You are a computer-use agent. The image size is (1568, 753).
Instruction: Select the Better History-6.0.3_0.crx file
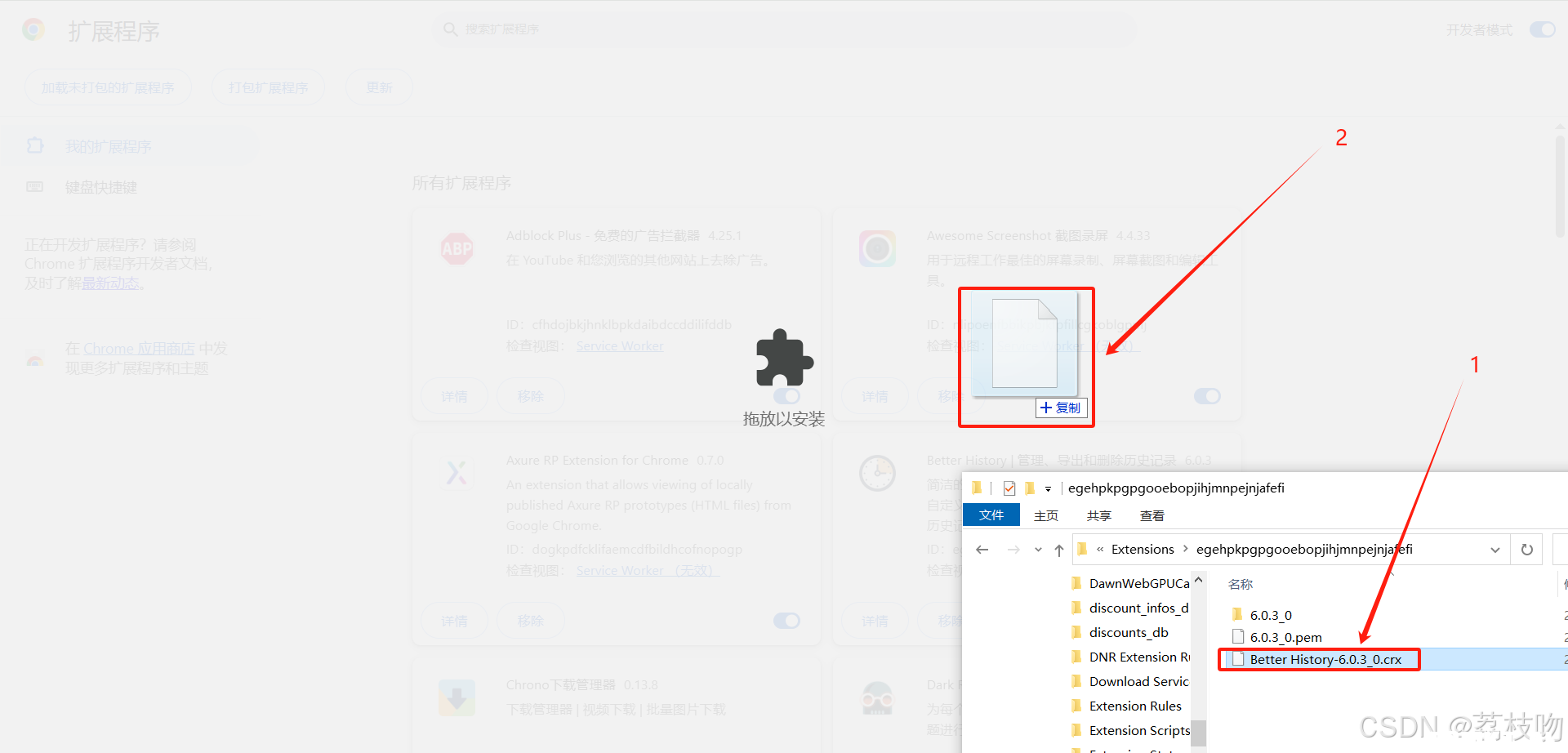[x=1325, y=660]
